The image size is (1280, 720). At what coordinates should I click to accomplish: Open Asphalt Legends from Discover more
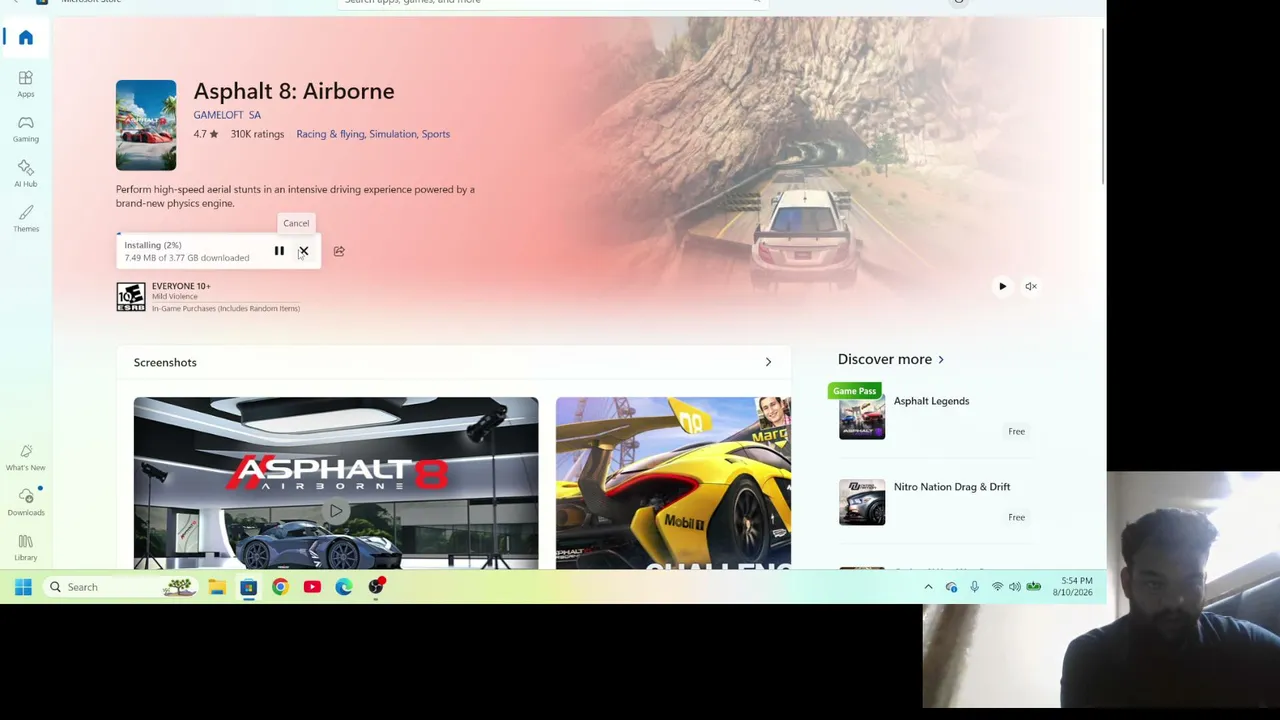(x=931, y=401)
